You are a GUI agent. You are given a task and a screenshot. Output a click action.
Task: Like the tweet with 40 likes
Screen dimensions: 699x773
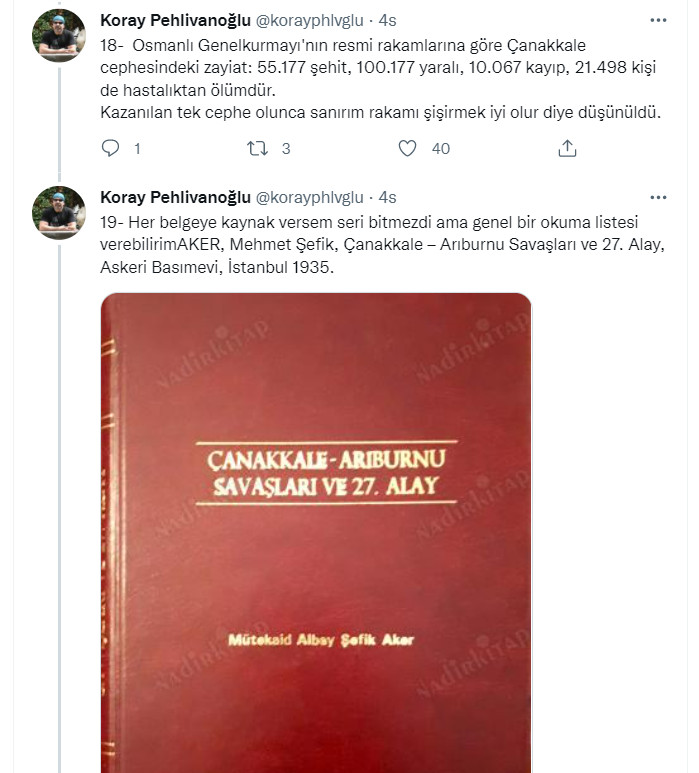(407, 149)
